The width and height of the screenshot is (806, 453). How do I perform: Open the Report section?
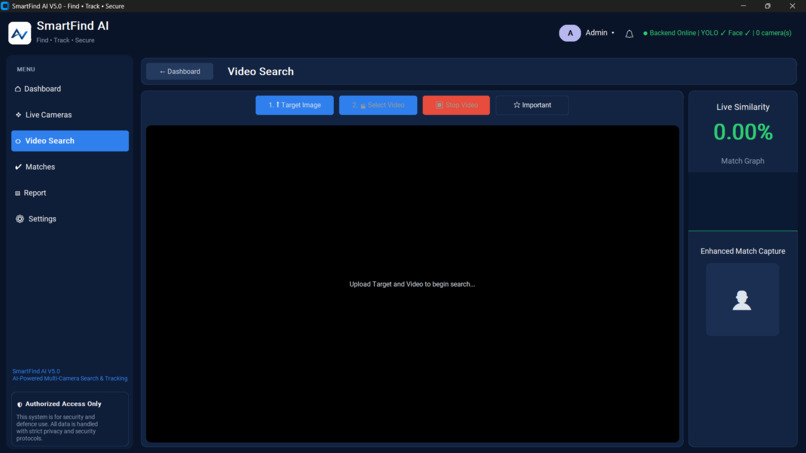pyautogui.click(x=70, y=193)
